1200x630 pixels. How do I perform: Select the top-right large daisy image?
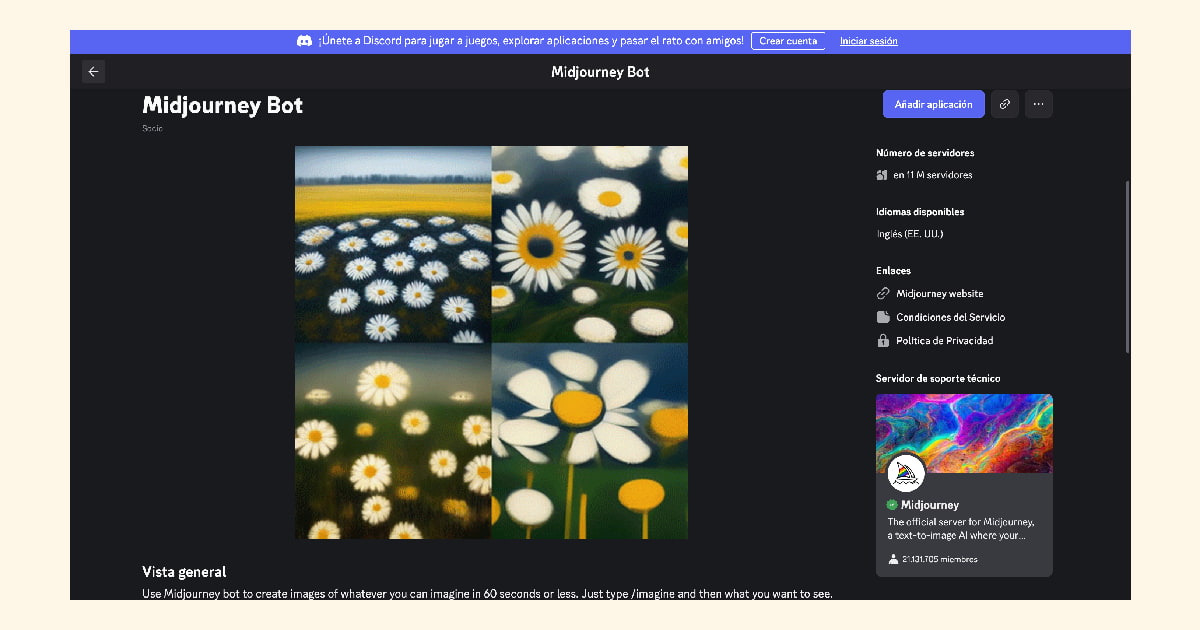pos(590,244)
